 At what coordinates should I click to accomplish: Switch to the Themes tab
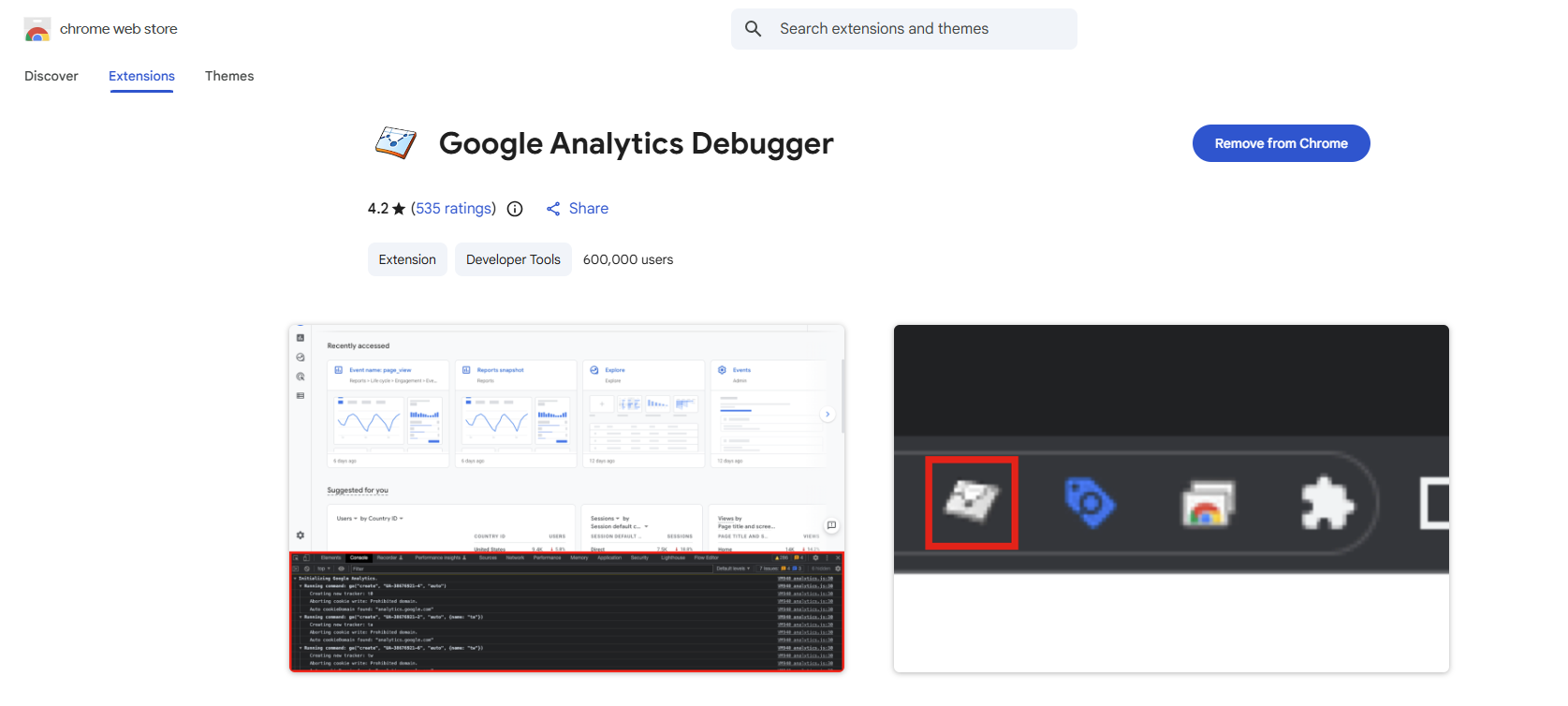[229, 76]
